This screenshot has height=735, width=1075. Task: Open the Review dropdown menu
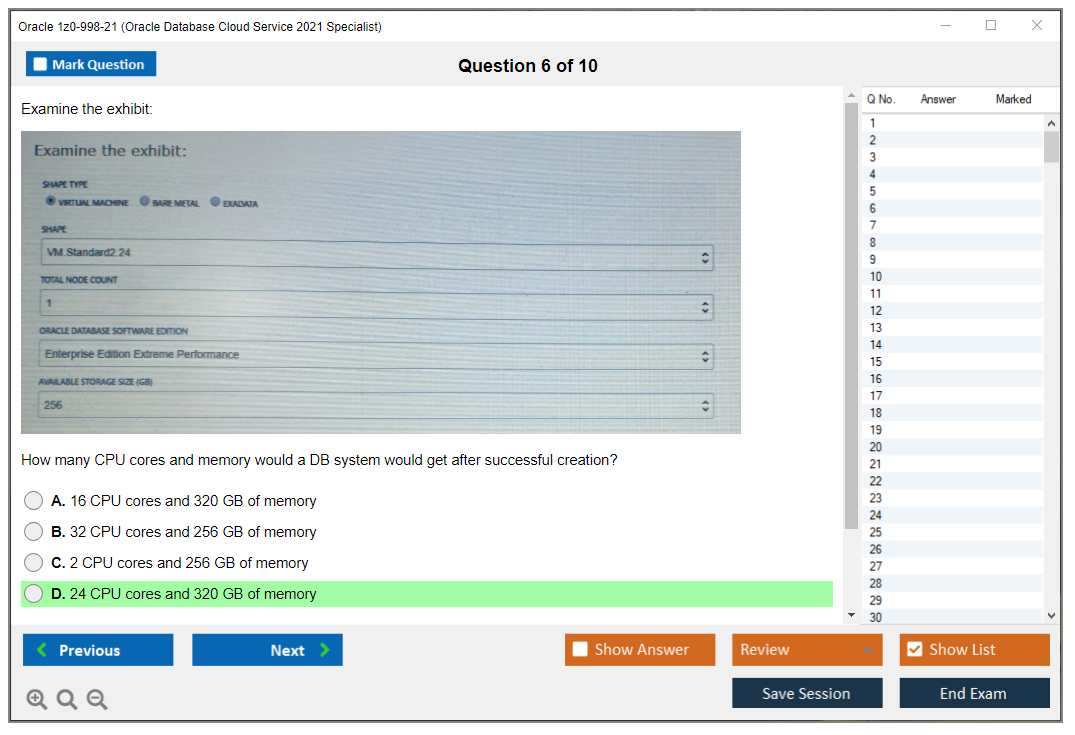point(807,650)
